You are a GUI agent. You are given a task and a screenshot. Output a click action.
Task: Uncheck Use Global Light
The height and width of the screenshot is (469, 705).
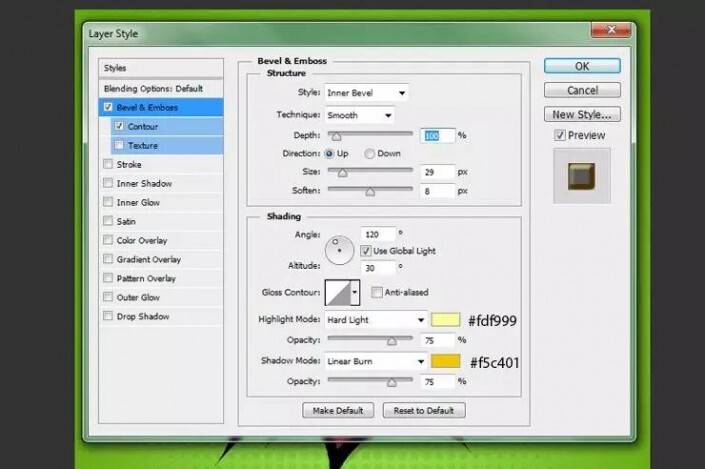[x=366, y=250]
